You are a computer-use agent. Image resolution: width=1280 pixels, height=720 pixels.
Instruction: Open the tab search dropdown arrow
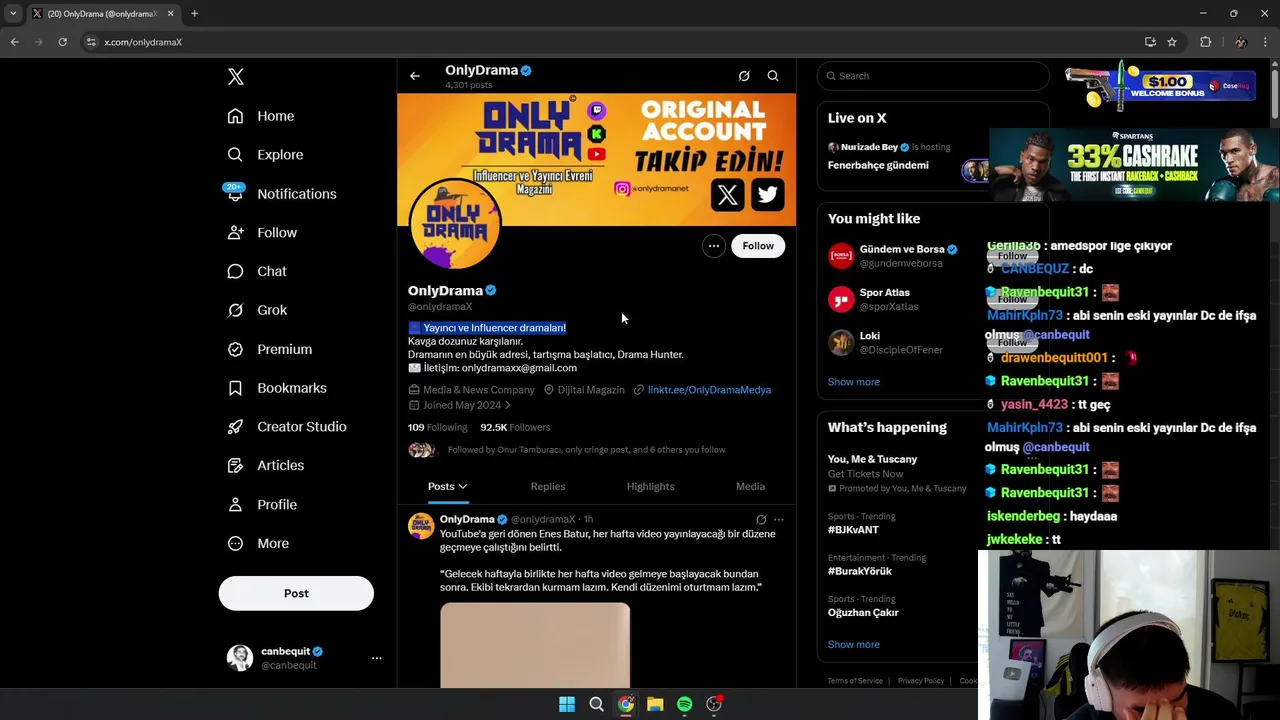pos(13,14)
